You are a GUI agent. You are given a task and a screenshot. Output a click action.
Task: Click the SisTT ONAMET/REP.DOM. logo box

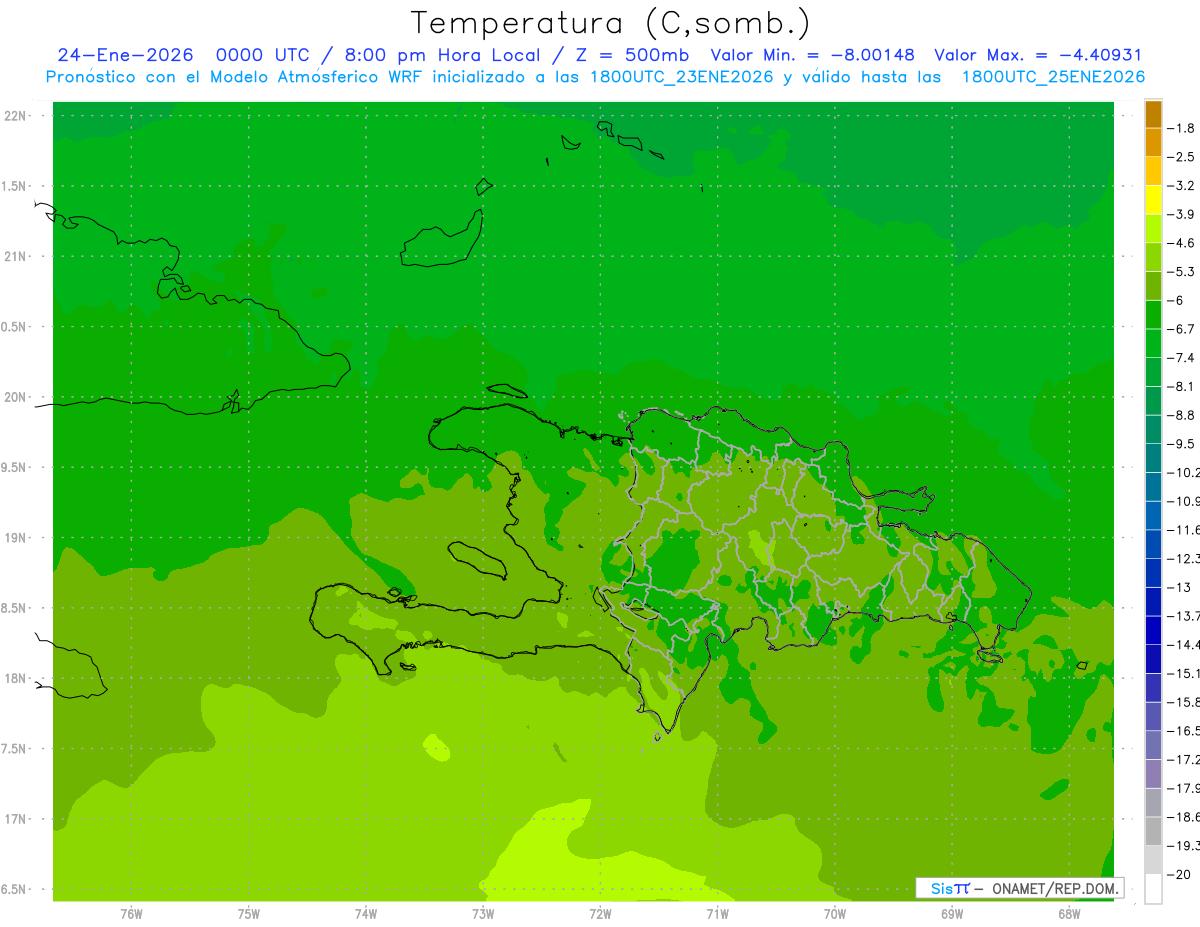tap(1019, 888)
